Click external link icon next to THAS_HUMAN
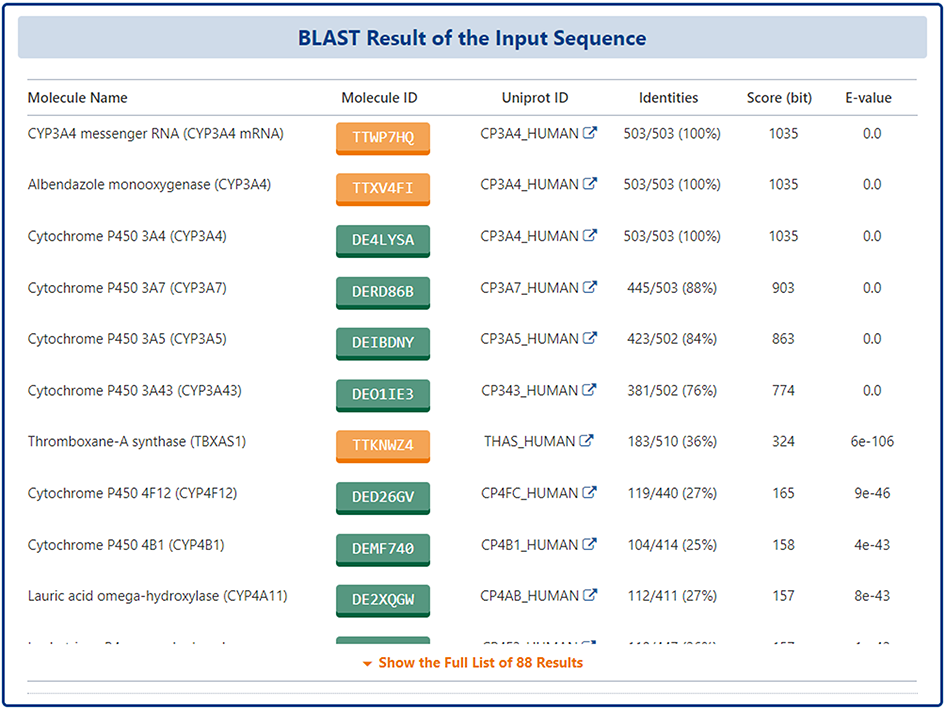Viewport: 945px width, 708px height. point(586,441)
